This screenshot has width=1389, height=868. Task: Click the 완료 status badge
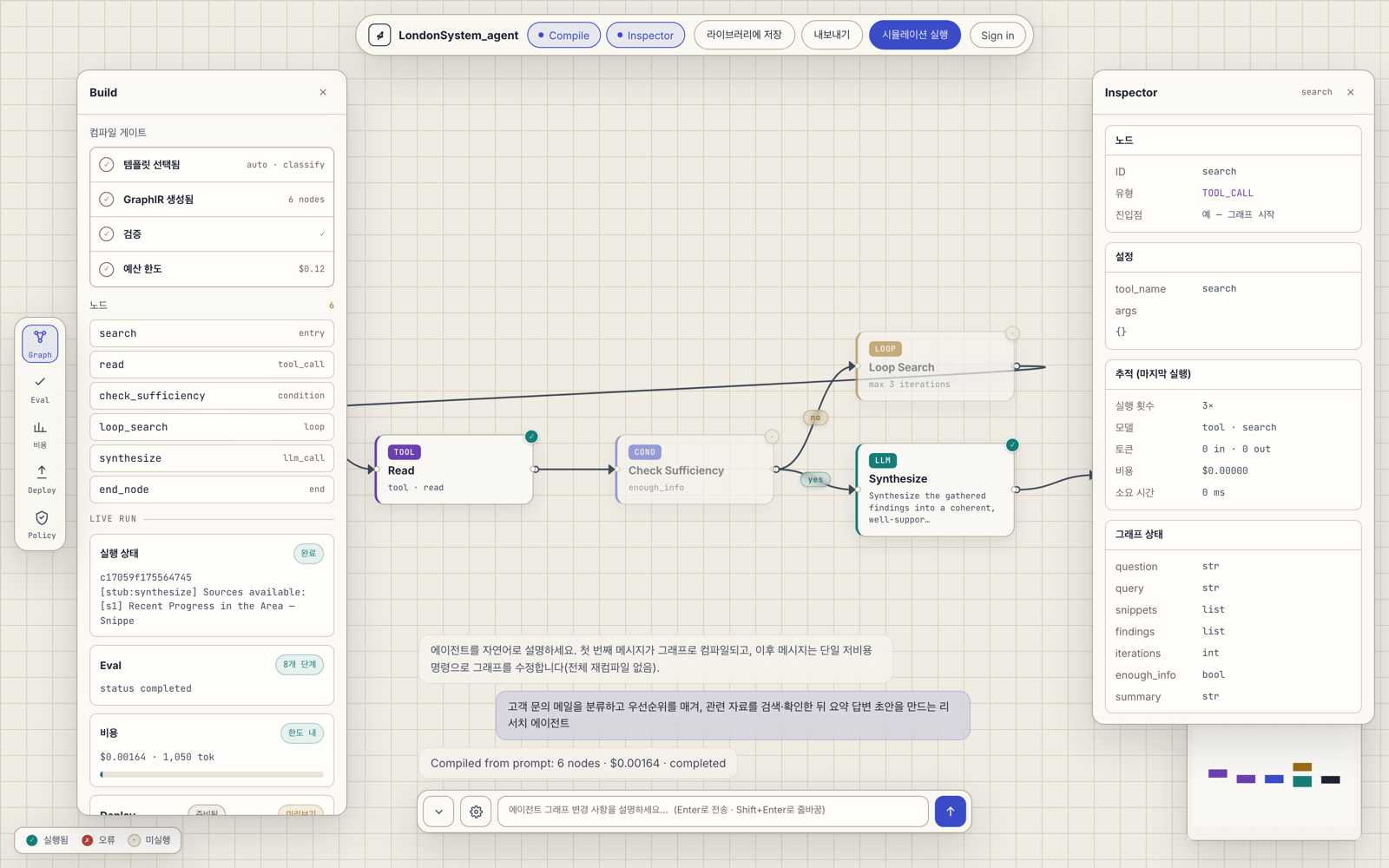click(x=308, y=553)
